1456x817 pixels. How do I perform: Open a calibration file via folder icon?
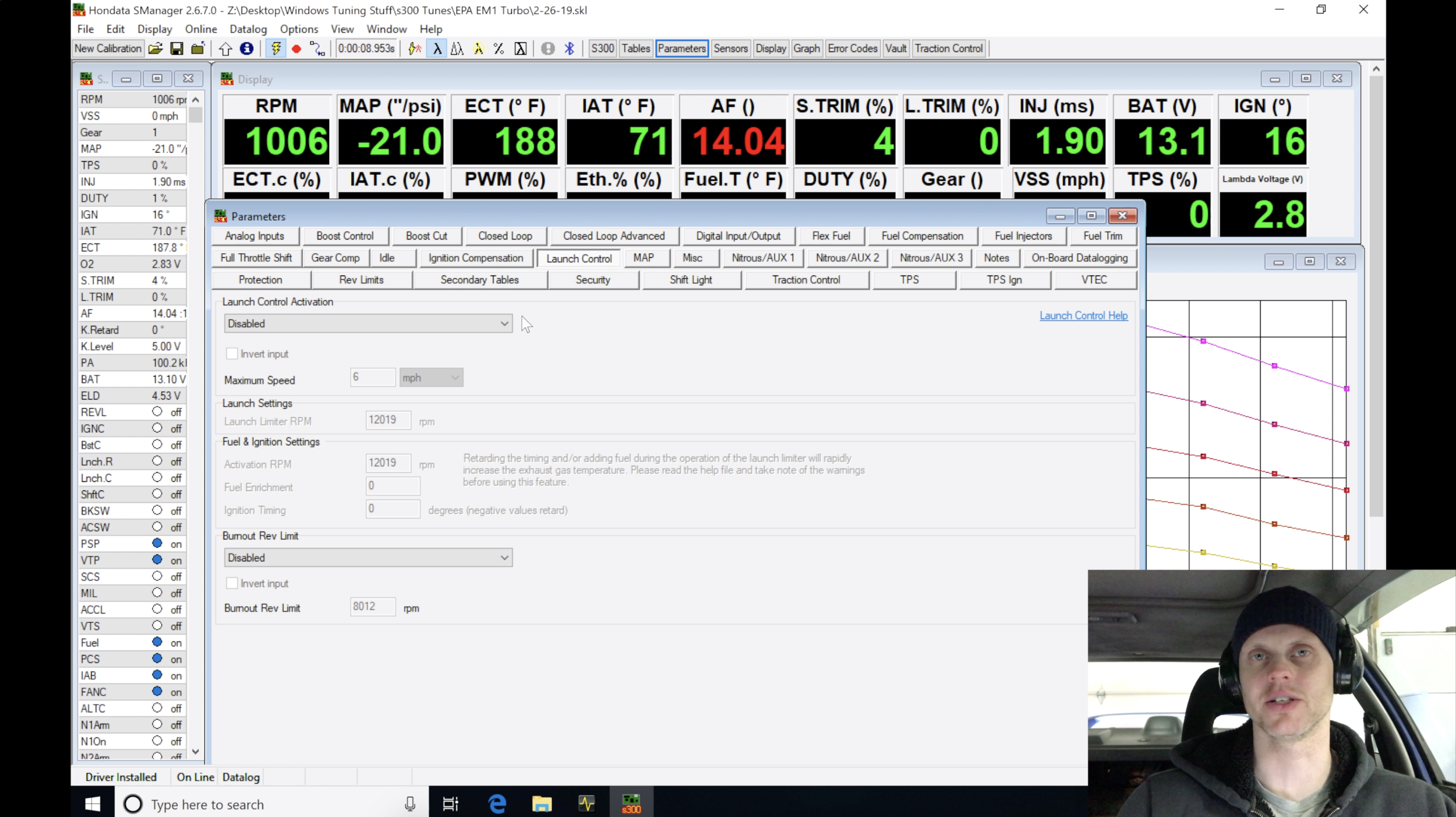tap(156, 49)
